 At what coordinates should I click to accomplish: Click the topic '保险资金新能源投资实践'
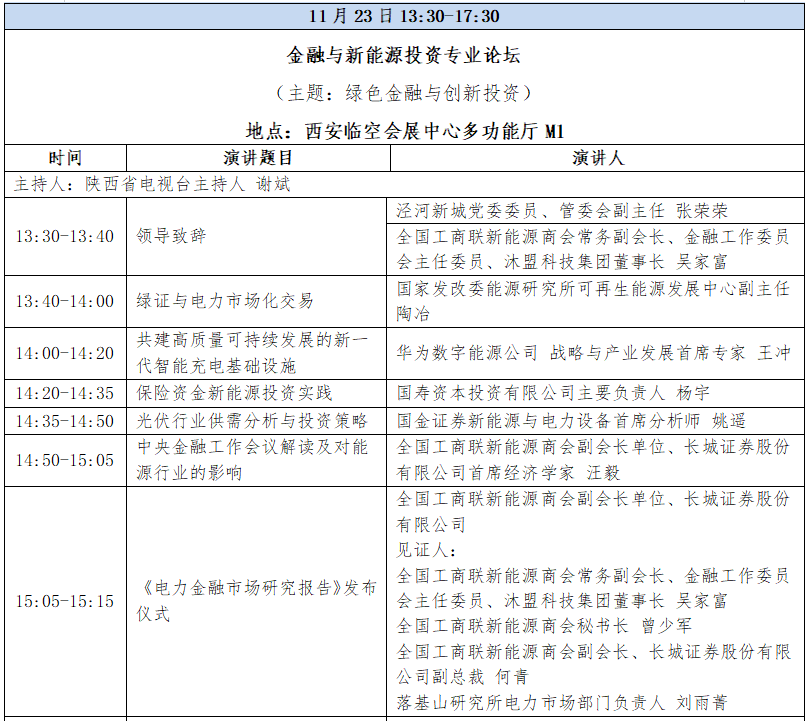click(x=256, y=394)
